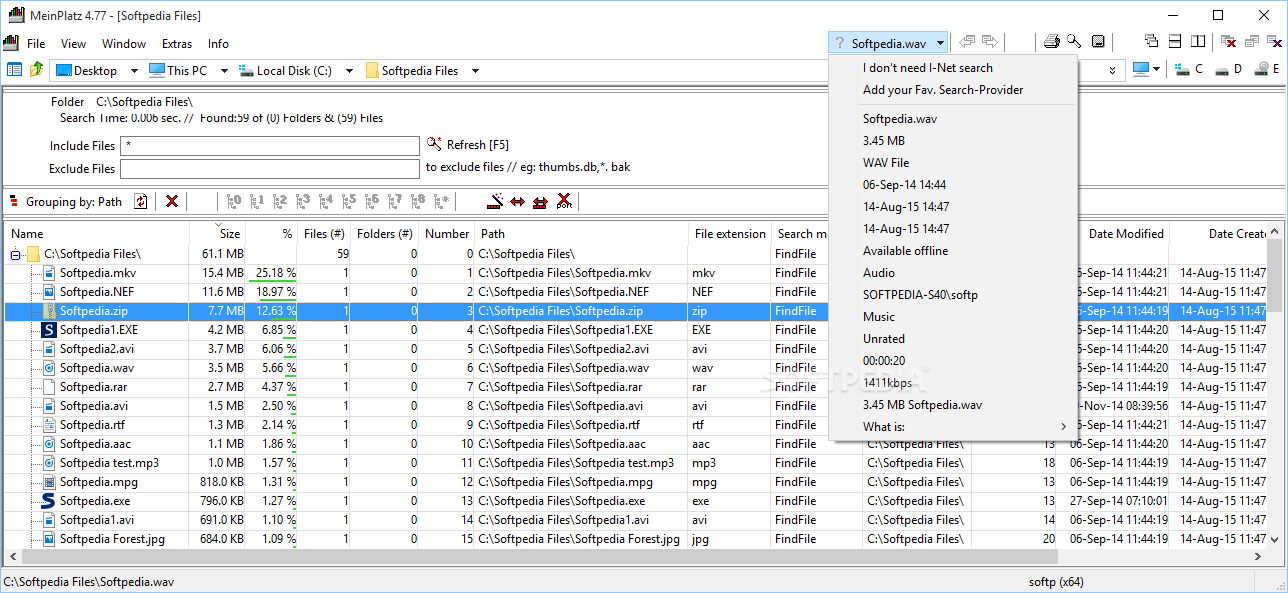Open the Extras menu

pyautogui.click(x=177, y=44)
